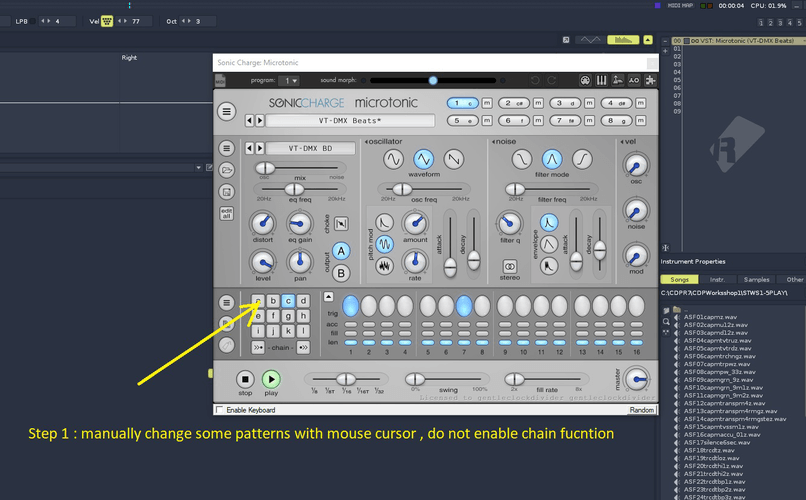The image size is (806, 500).
Task: Start Microtonic pattern playback
Action: pos(271,379)
